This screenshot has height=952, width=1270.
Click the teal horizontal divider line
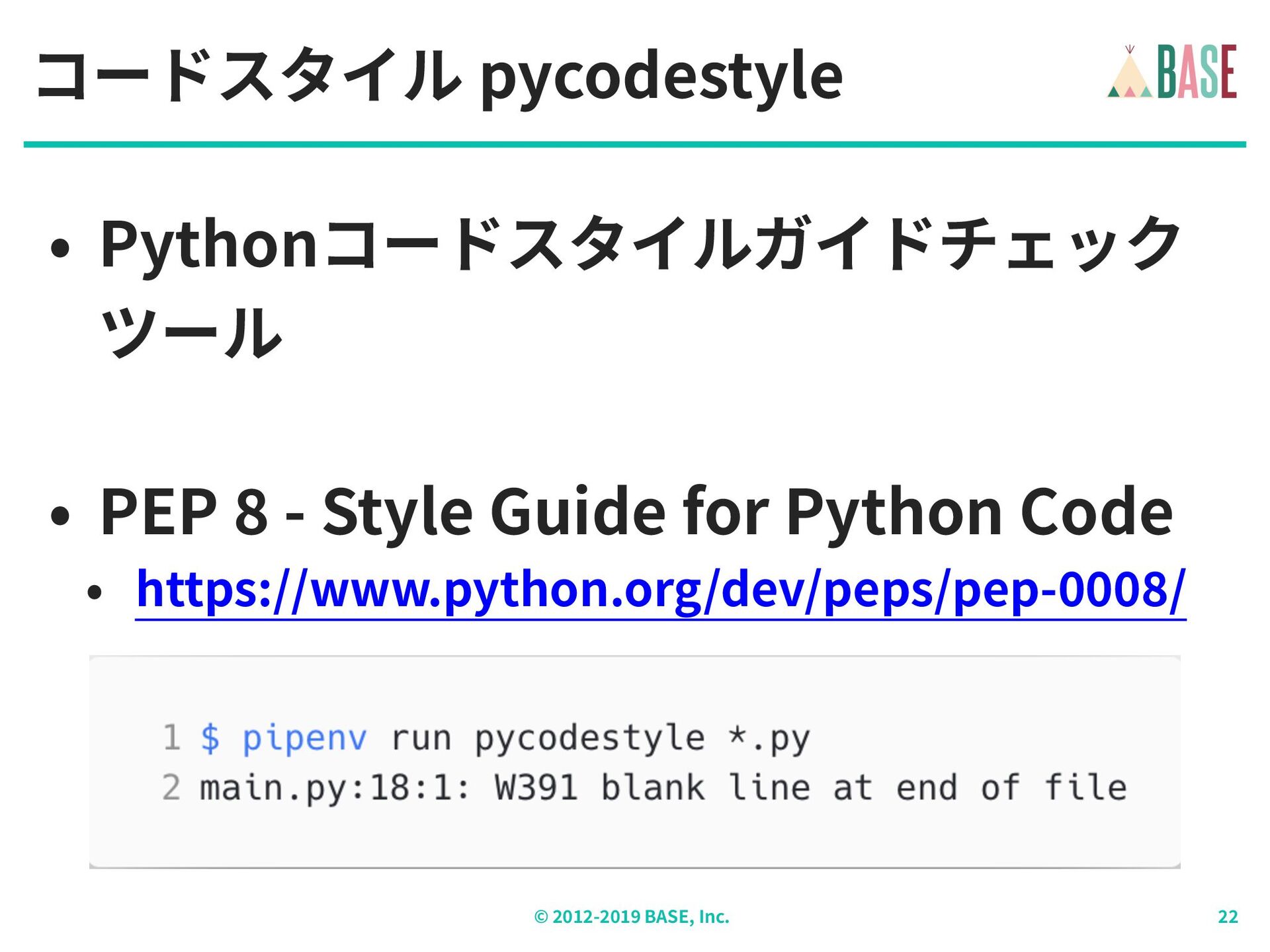[634, 144]
